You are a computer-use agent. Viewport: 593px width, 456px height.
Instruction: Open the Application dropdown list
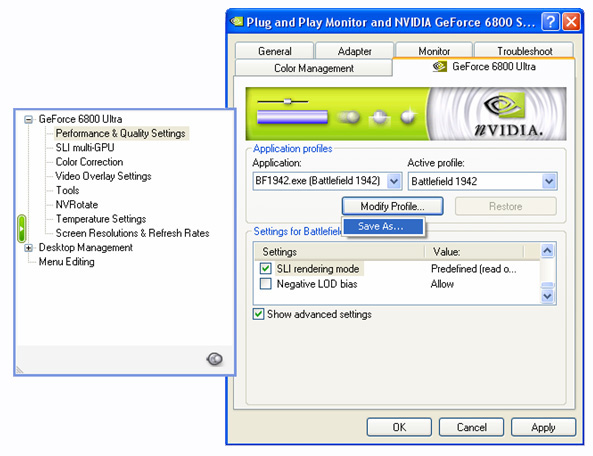(394, 181)
